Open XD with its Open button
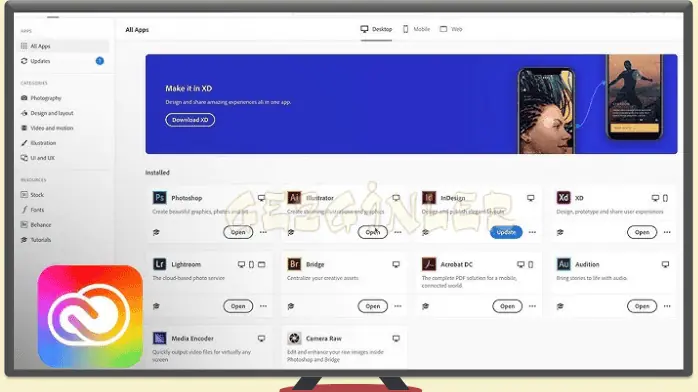 [x=642, y=232]
